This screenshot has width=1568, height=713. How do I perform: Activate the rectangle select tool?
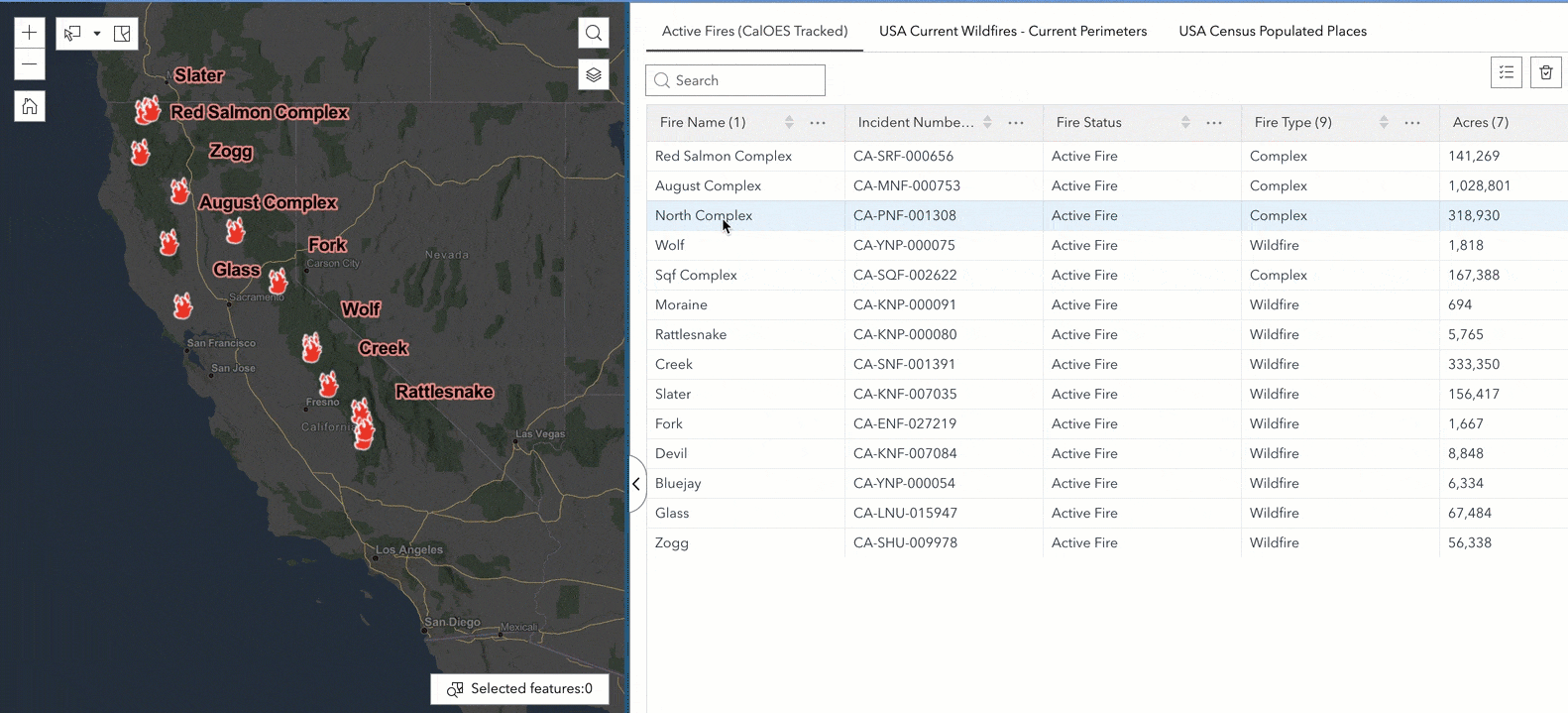pos(72,34)
